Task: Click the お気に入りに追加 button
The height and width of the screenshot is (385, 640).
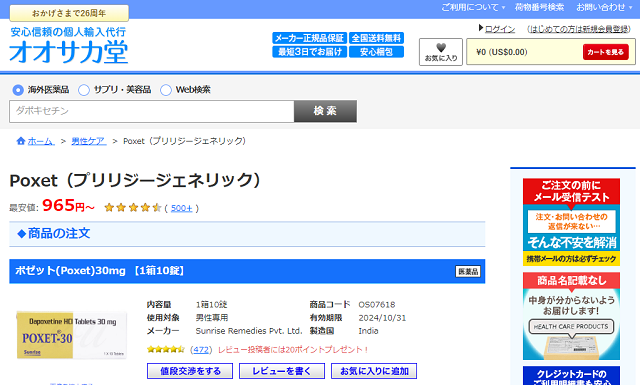Action: (x=374, y=371)
